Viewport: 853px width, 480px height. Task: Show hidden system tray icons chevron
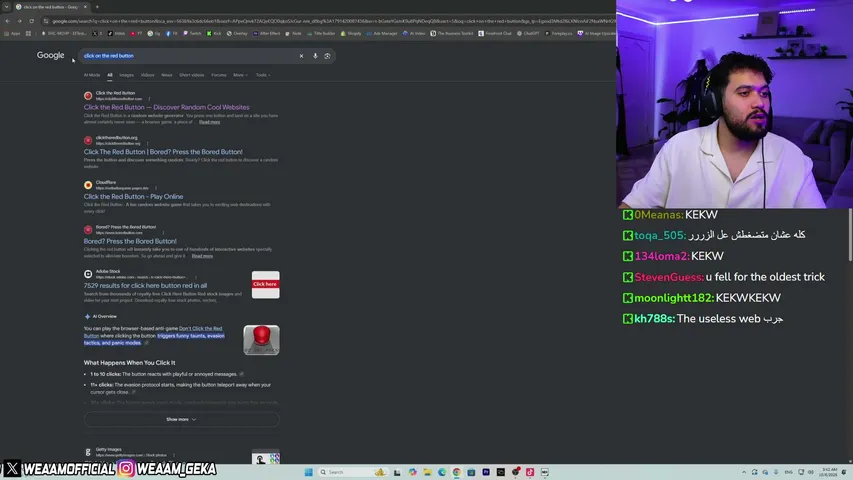point(744,472)
